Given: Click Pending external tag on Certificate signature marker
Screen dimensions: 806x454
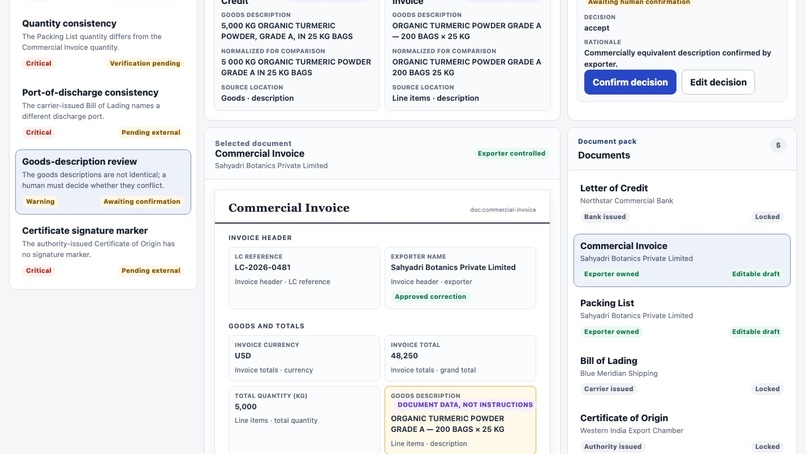Looking at the screenshot, I should [x=151, y=270].
